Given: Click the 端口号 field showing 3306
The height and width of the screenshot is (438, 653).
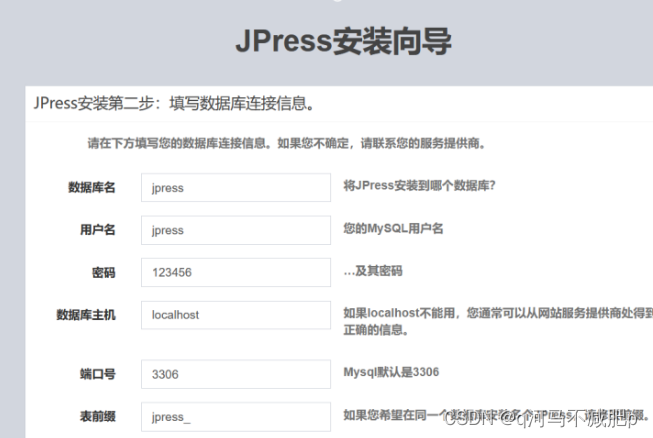Looking at the screenshot, I should [236, 374].
